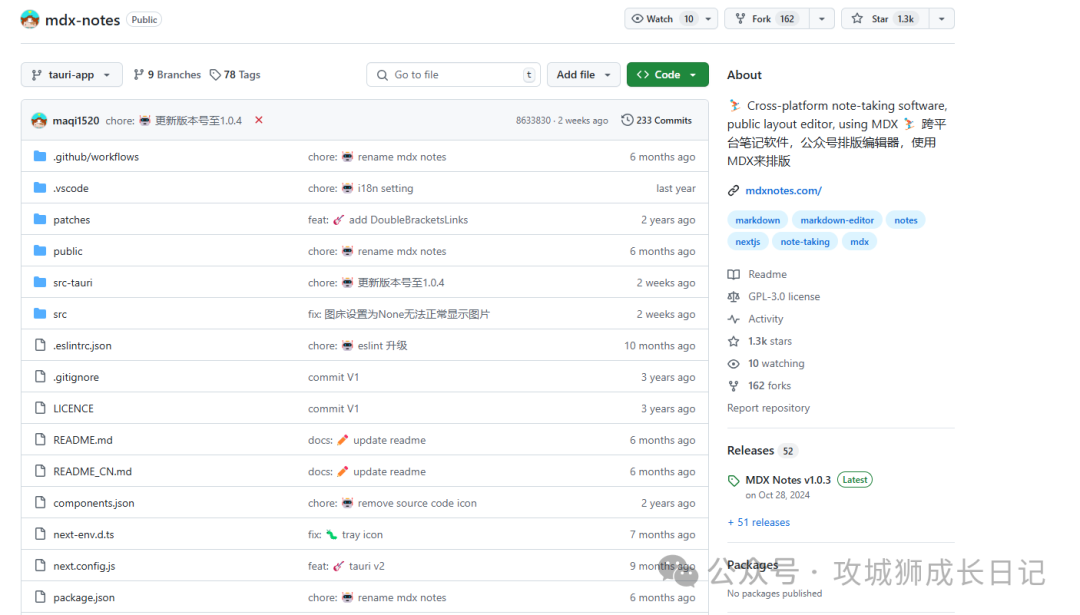The height and width of the screenshot is (615, 1080).
Task: Click the nextjs topic tag
Action: pyautogui.click(x=747, y=242)
